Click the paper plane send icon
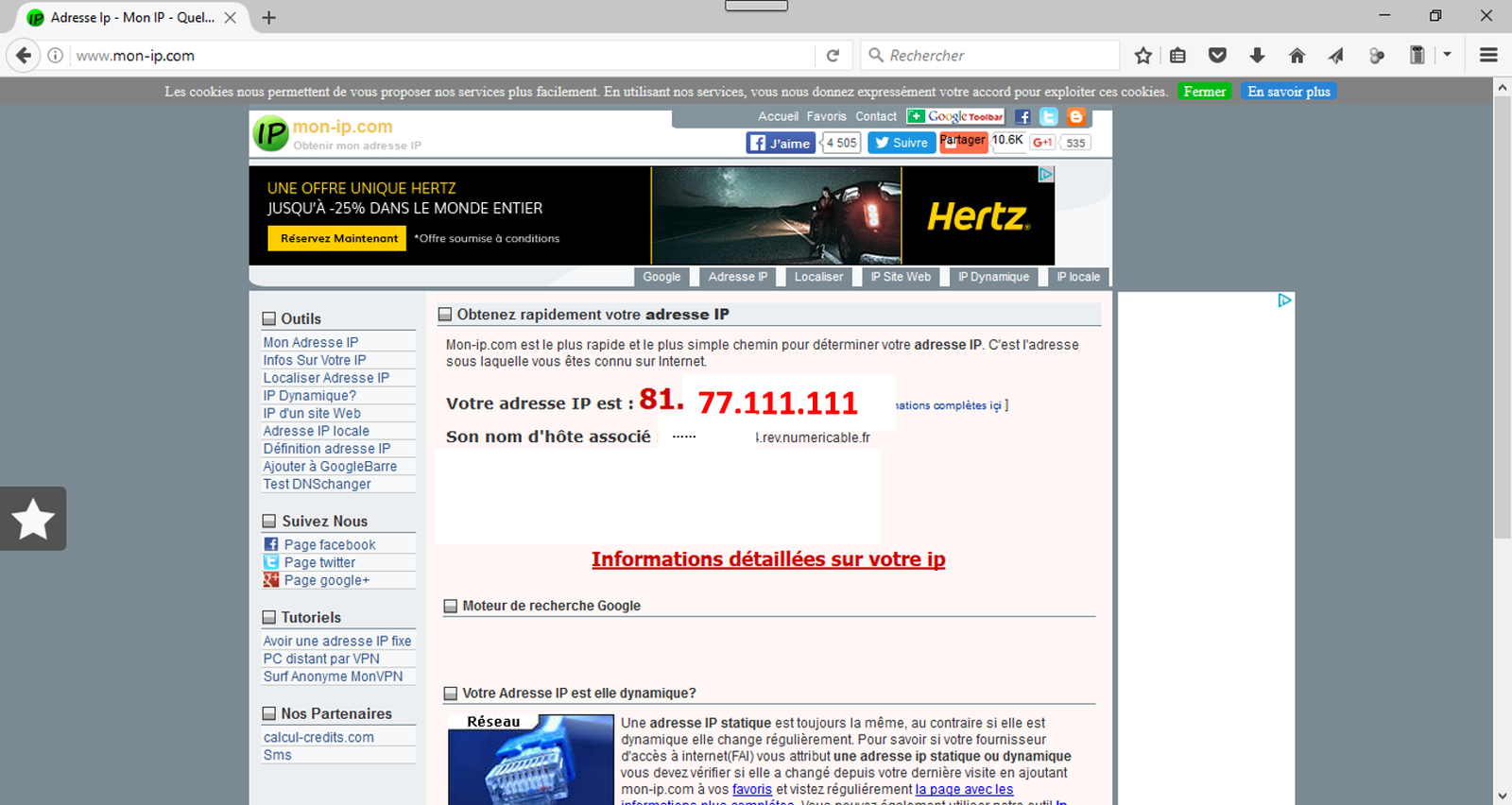Image resolution: width=1512 pixels, height=805 pixels. (x=1336, y=56)
